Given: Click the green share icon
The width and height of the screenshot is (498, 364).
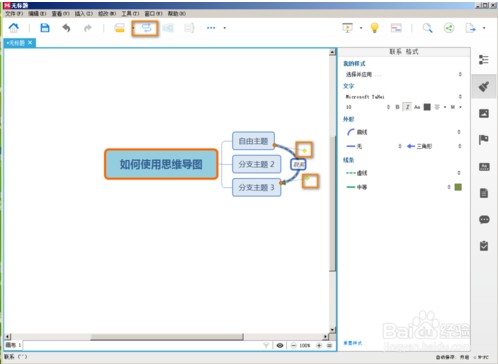Looking at the screenshot, I should click(449, 28).
